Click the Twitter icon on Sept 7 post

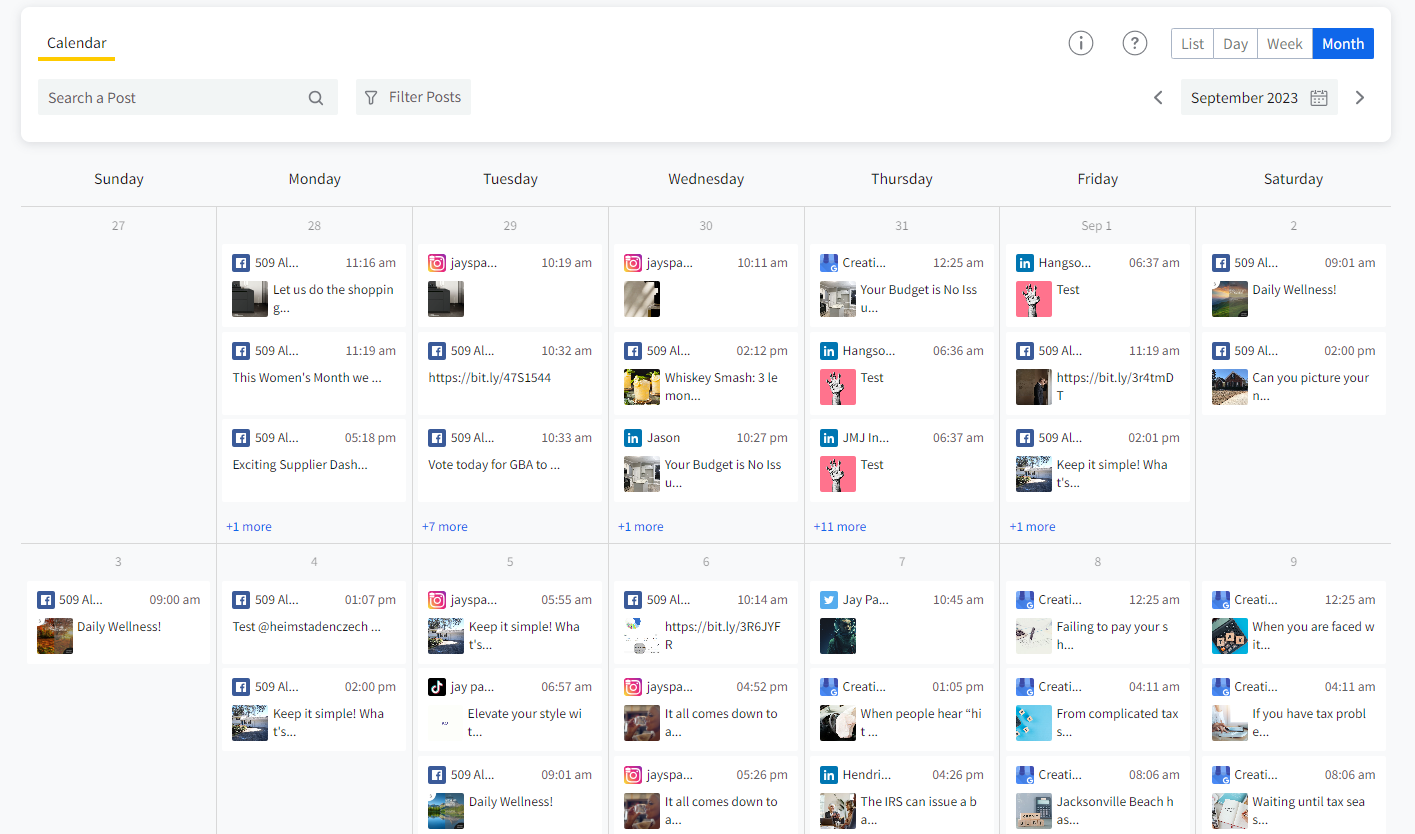tap(828, 600)
